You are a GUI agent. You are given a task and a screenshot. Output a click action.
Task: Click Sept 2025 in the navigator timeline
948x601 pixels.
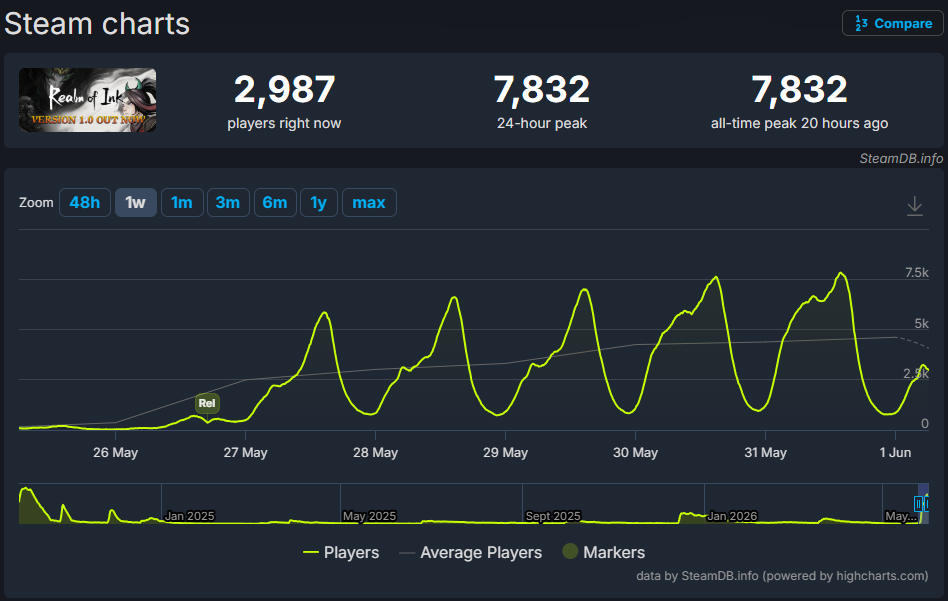(553, 516)
